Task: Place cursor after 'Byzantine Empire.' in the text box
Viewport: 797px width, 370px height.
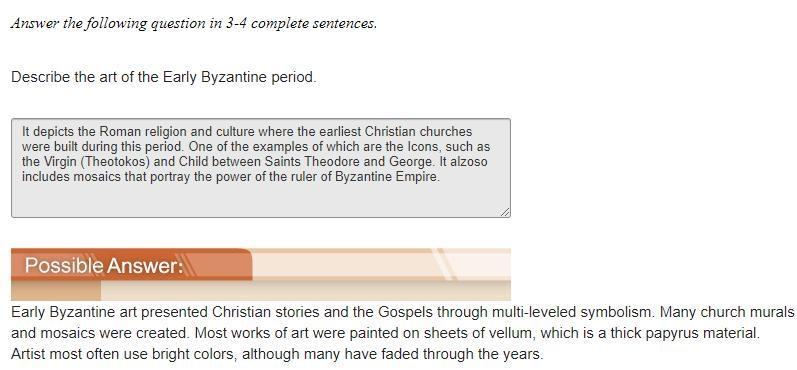Action: click(x=440, y=177)
